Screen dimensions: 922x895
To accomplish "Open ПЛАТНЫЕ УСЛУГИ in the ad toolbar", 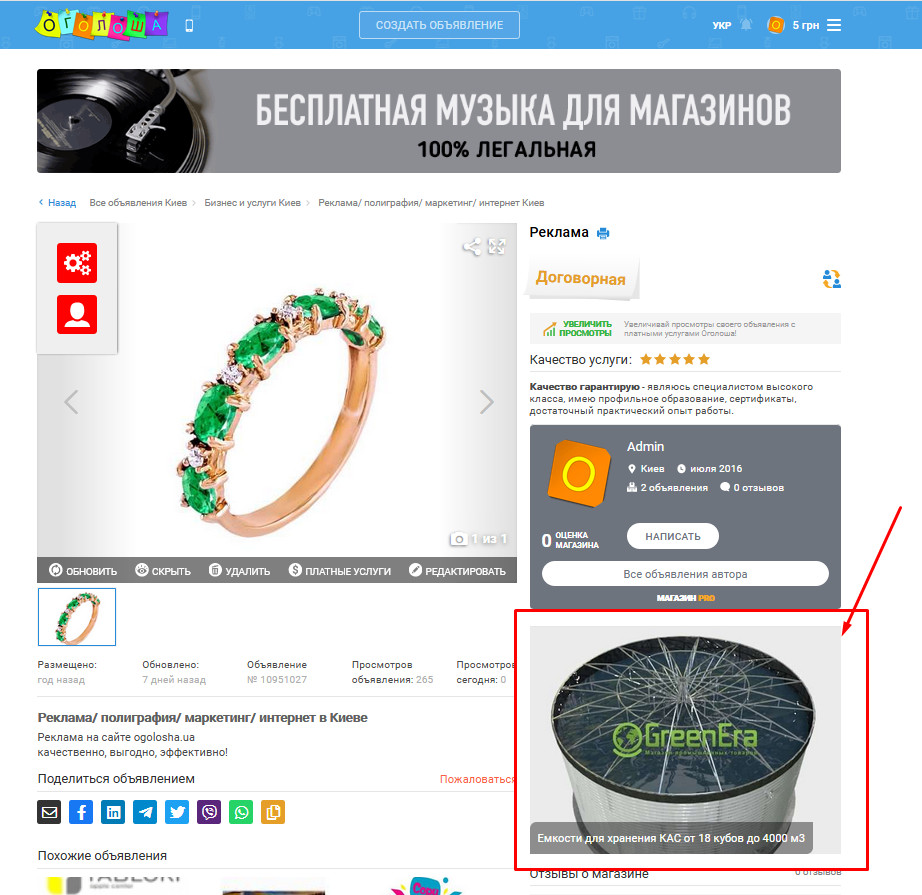I will [x=340, y=570].
